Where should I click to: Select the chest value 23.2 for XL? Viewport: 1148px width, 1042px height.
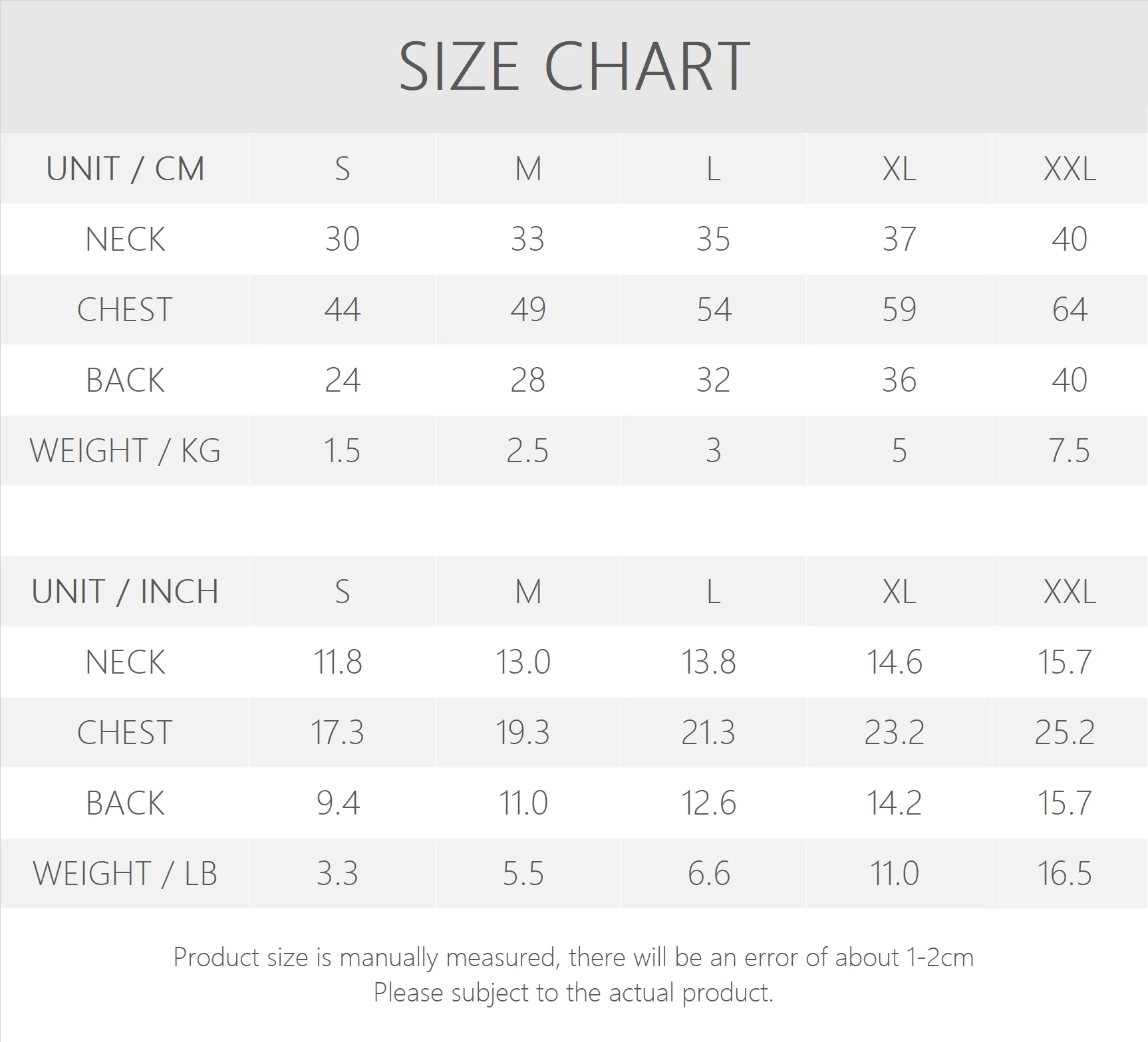coord(895,733)
